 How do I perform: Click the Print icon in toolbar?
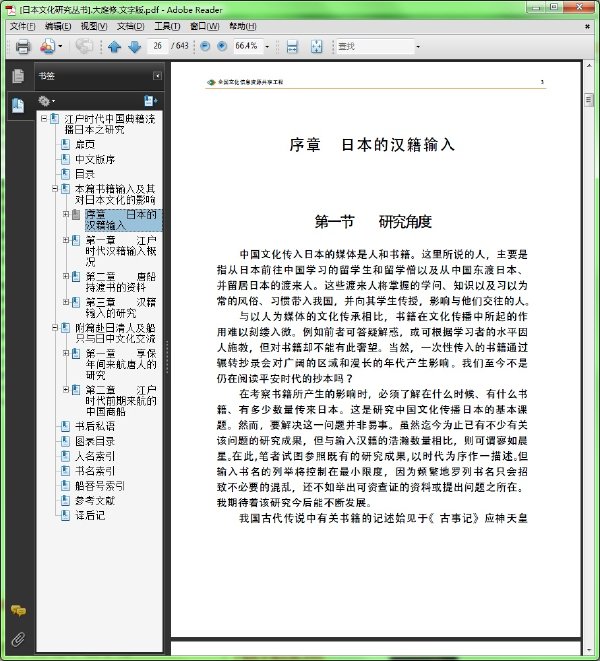(23, 46)
